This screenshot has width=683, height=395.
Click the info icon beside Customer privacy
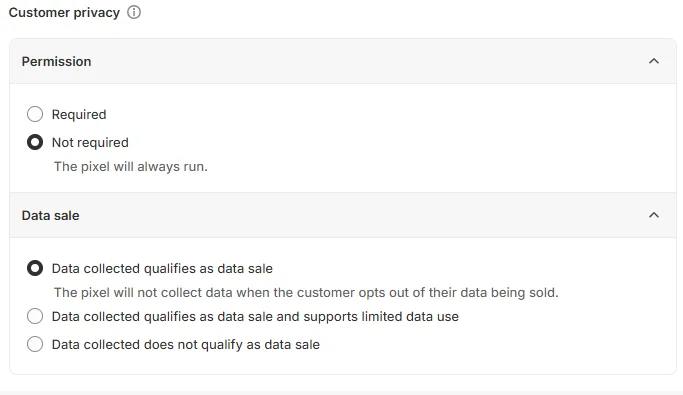(134, 12)
